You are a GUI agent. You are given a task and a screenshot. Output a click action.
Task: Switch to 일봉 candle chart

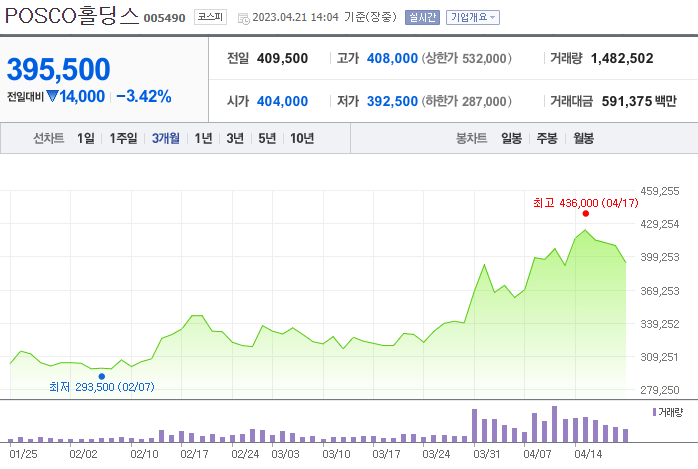(511, 138)
